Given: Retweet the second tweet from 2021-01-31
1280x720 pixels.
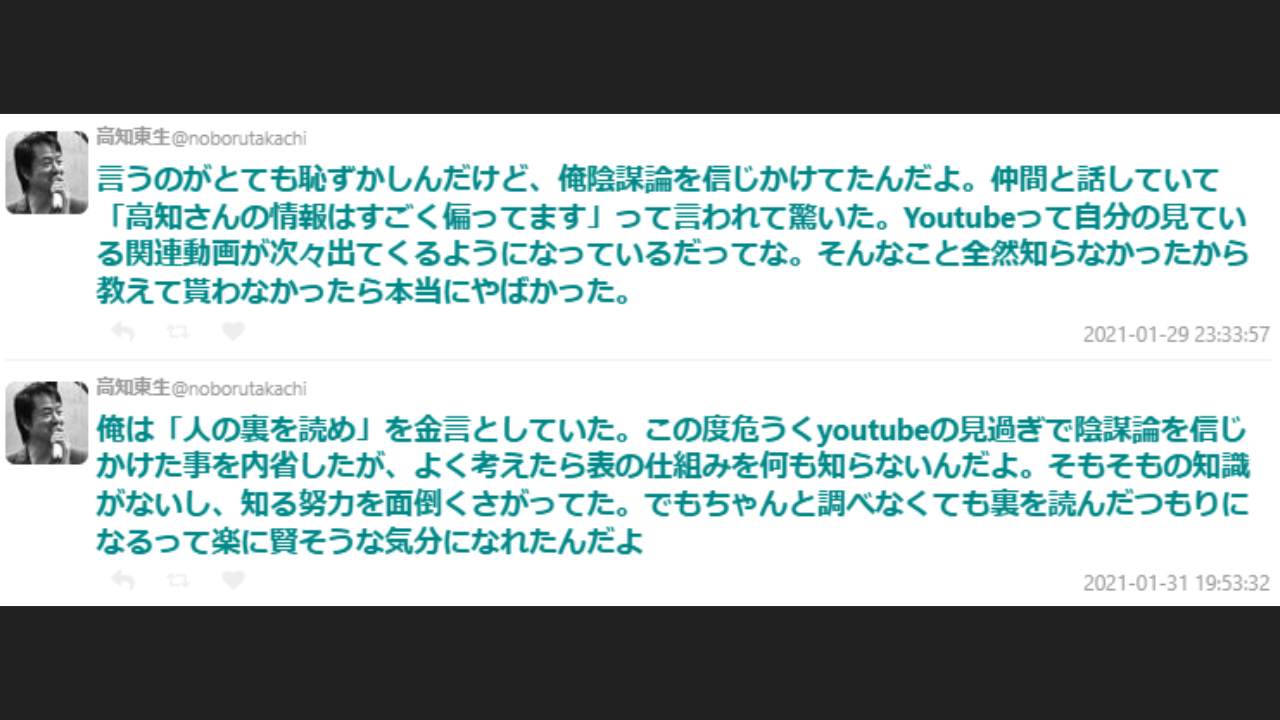Looking at the screenshot, I should pyautogui.click(x=178, y=581).
